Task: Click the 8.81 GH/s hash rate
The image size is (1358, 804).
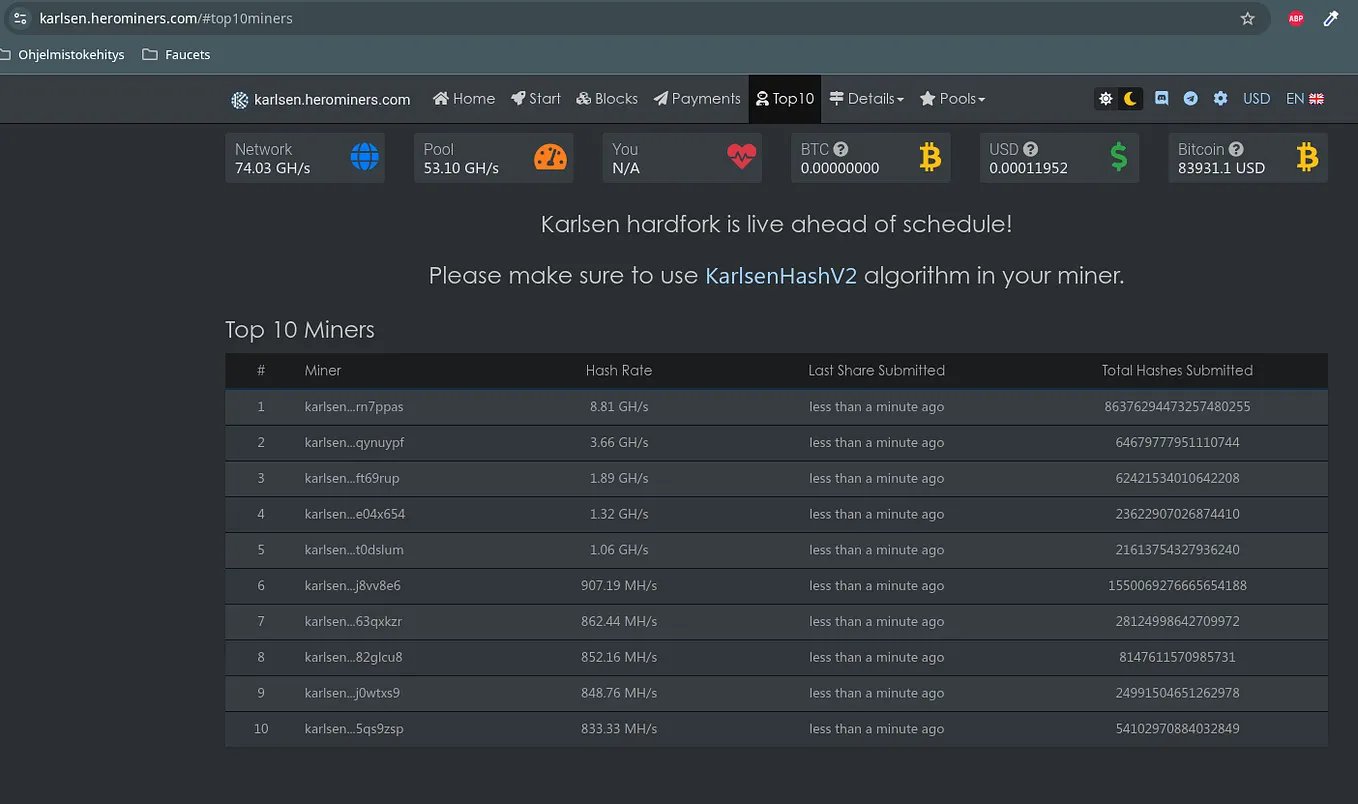Action: click(x=619, y=407)
